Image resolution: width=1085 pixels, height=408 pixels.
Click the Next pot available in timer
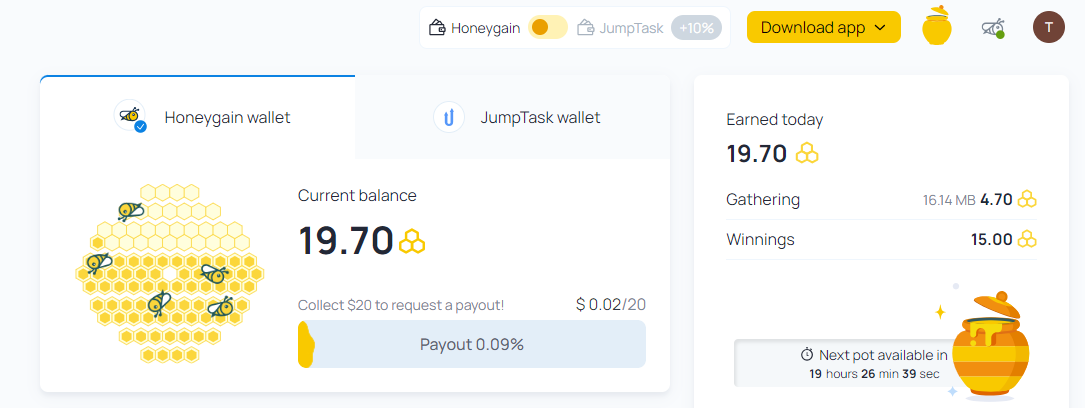tap(875, 364)
